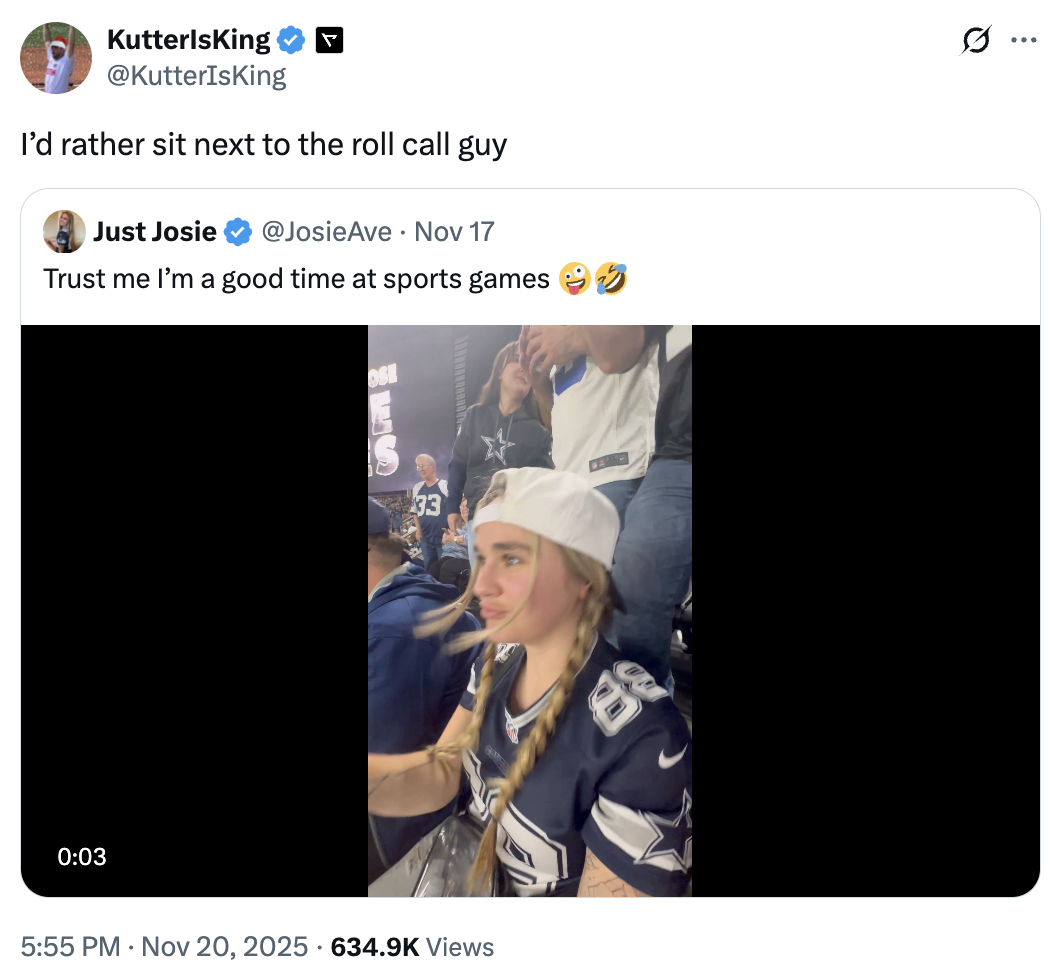Open the 634.9K Views count
Screen dimensions: 1050x980
tap(412, 946)
